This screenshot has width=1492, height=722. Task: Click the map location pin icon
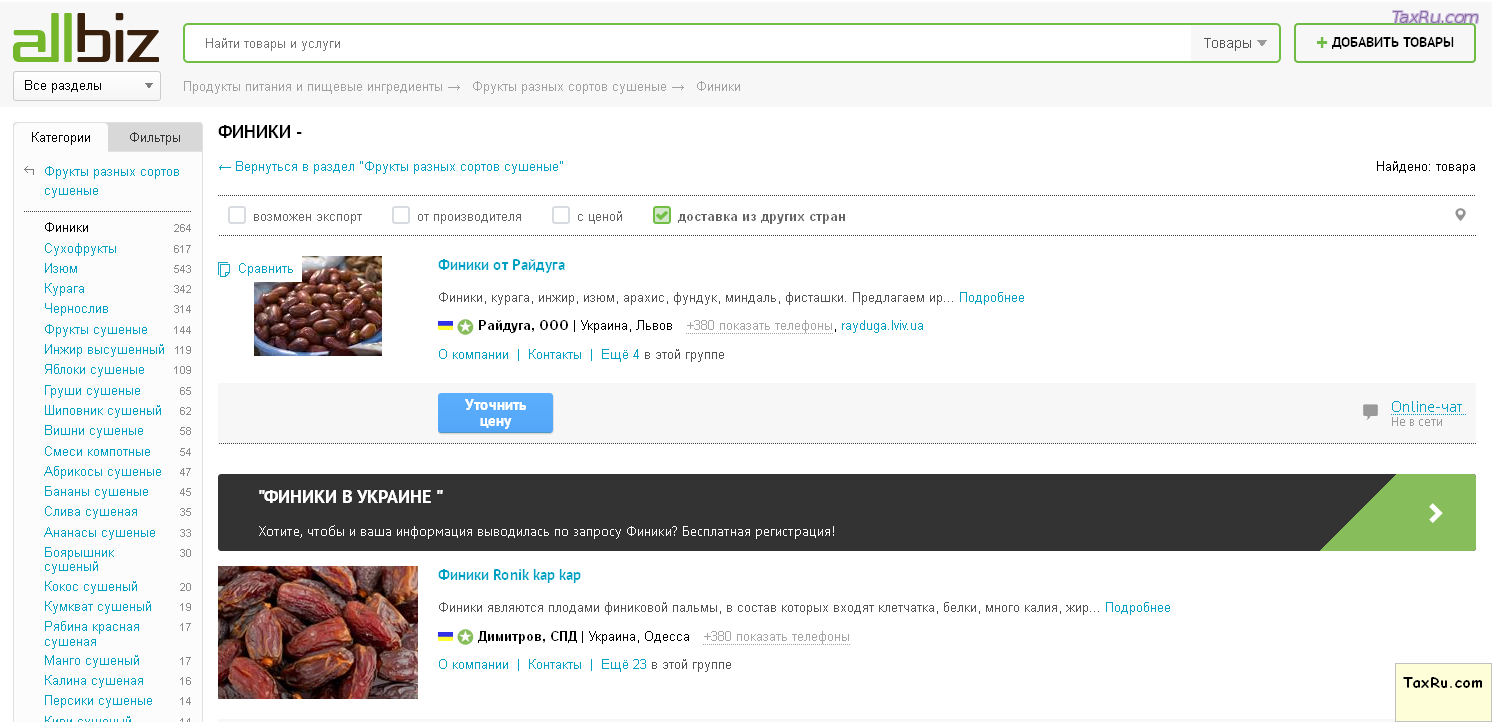(1460, 215)
